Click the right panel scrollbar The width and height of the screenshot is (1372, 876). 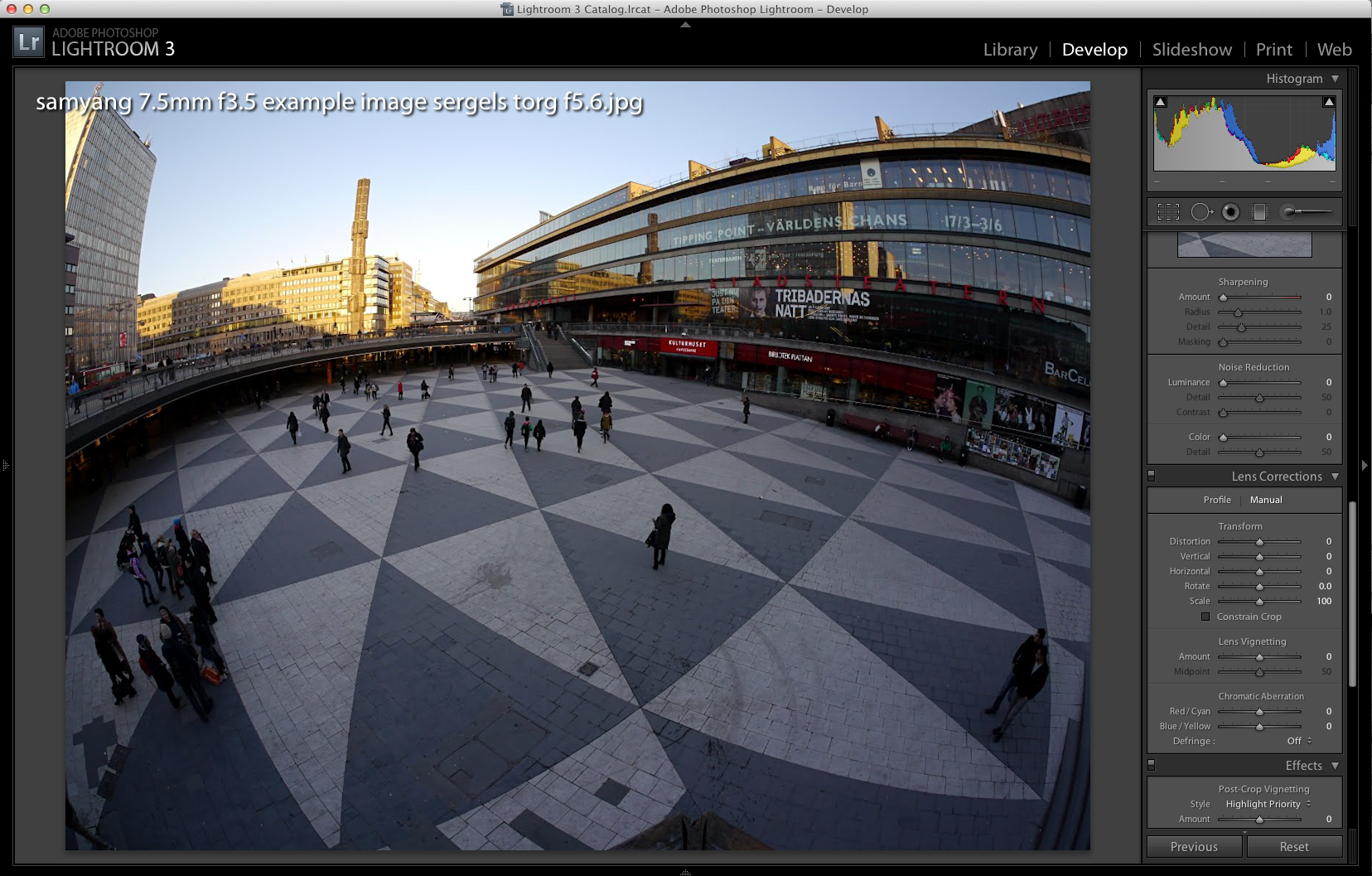click(1352, 593)
